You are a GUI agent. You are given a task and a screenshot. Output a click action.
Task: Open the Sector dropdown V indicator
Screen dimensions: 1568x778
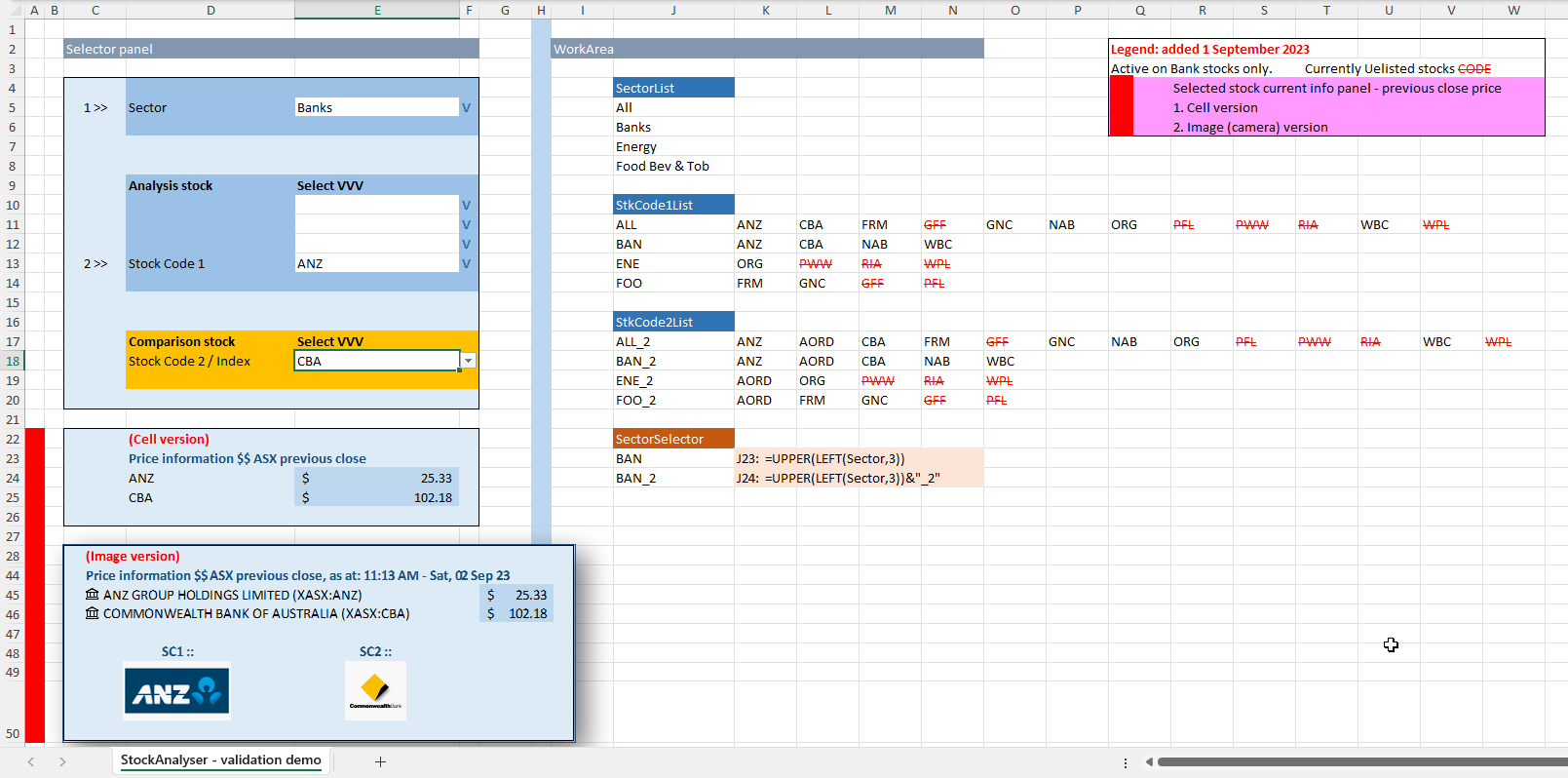click(466, 108)
